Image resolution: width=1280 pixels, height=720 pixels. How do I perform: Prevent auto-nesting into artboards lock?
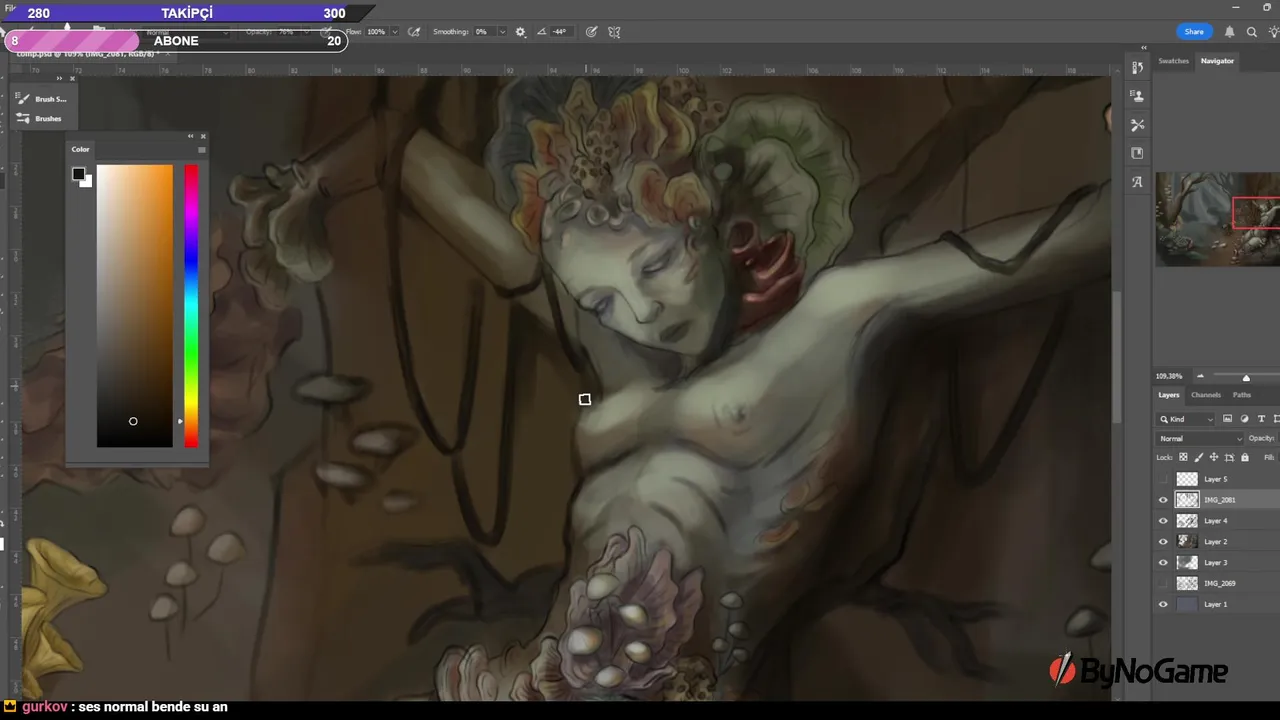click(1229, 457)
